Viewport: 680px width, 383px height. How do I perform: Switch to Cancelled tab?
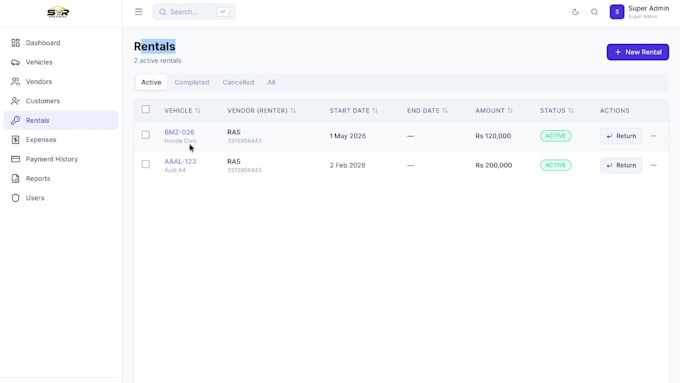click(x=238, y=82)
